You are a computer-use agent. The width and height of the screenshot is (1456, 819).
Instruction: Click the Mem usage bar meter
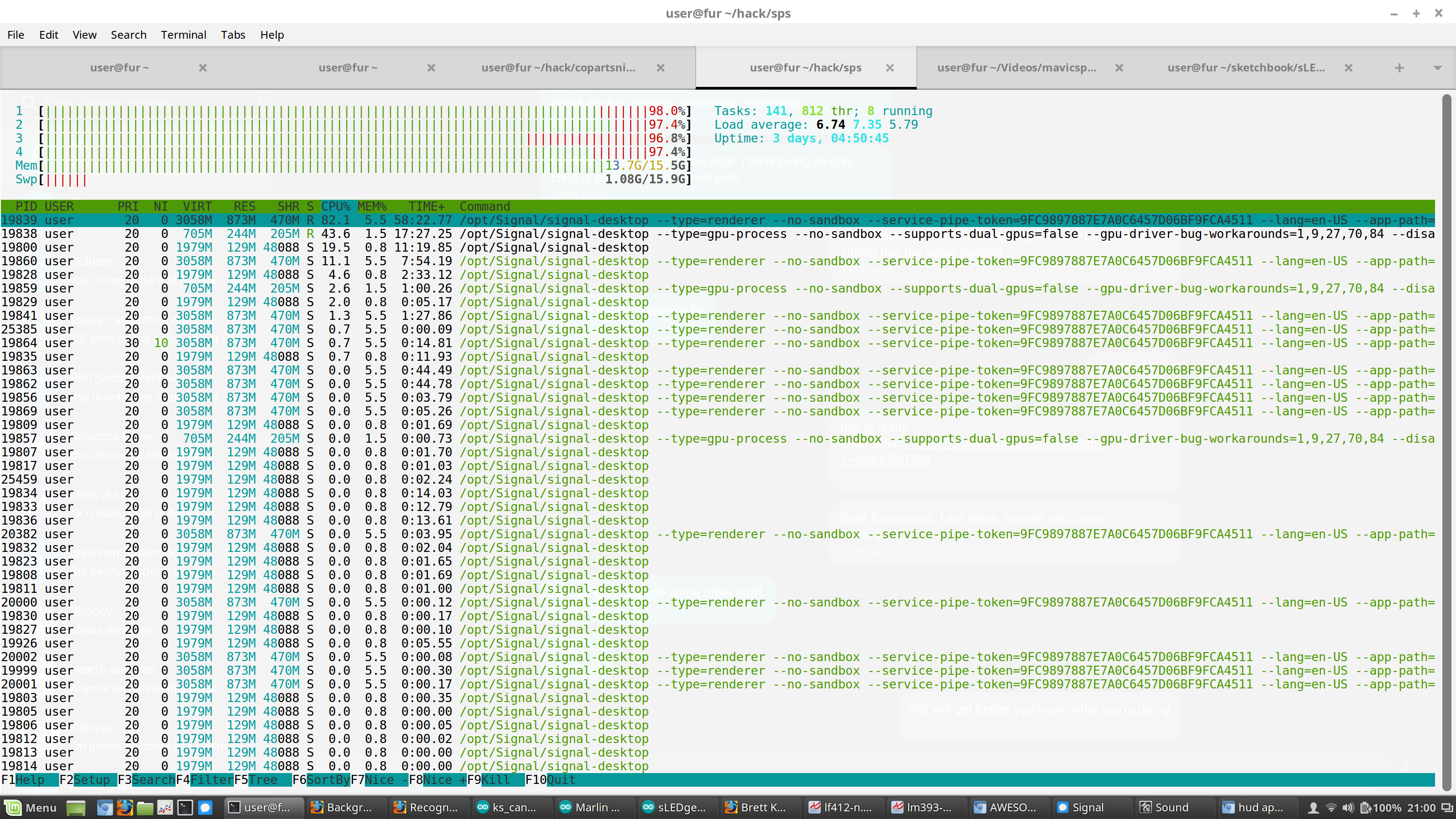click(339, 166)
